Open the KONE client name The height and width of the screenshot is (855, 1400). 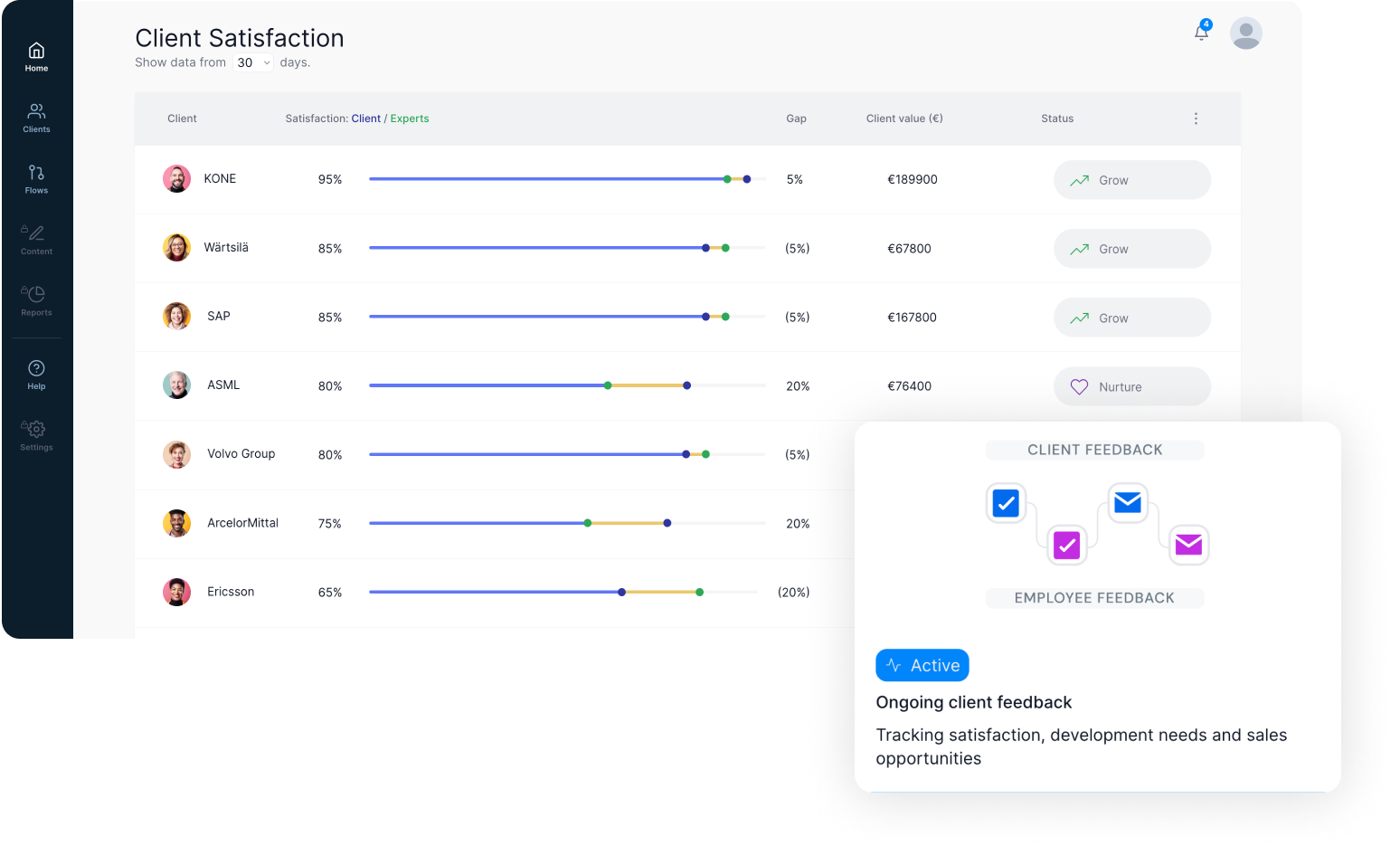220,178
